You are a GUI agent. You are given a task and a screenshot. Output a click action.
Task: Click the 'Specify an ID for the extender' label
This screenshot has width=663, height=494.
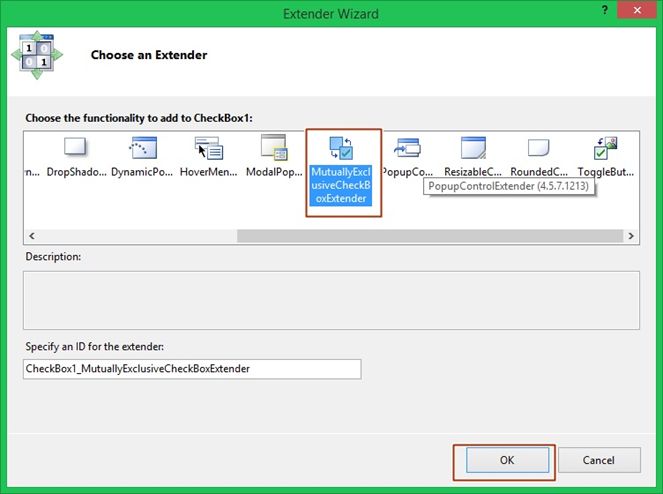click(x=95, y=347)
